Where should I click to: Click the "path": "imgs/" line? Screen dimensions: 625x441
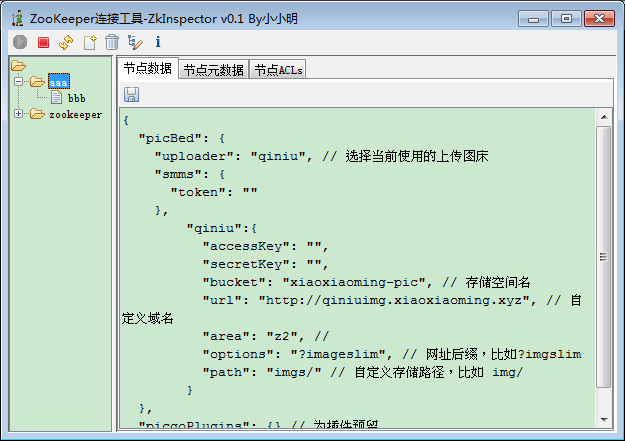pyautogui.click(x=362, y=372)
